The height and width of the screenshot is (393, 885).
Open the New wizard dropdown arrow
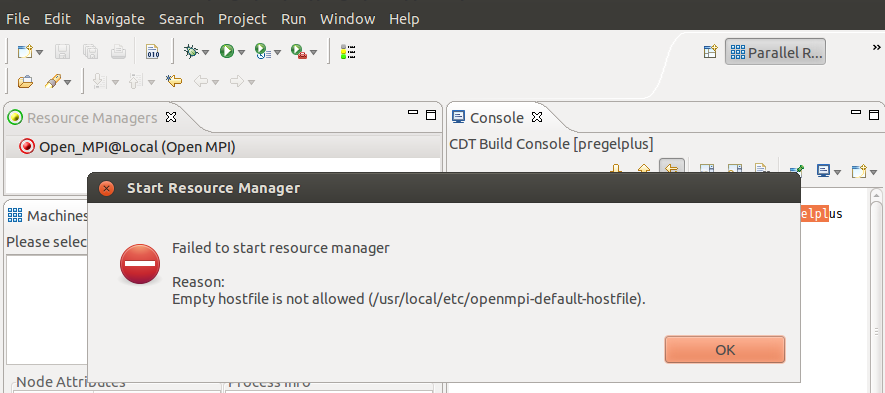tap(40, 53)
